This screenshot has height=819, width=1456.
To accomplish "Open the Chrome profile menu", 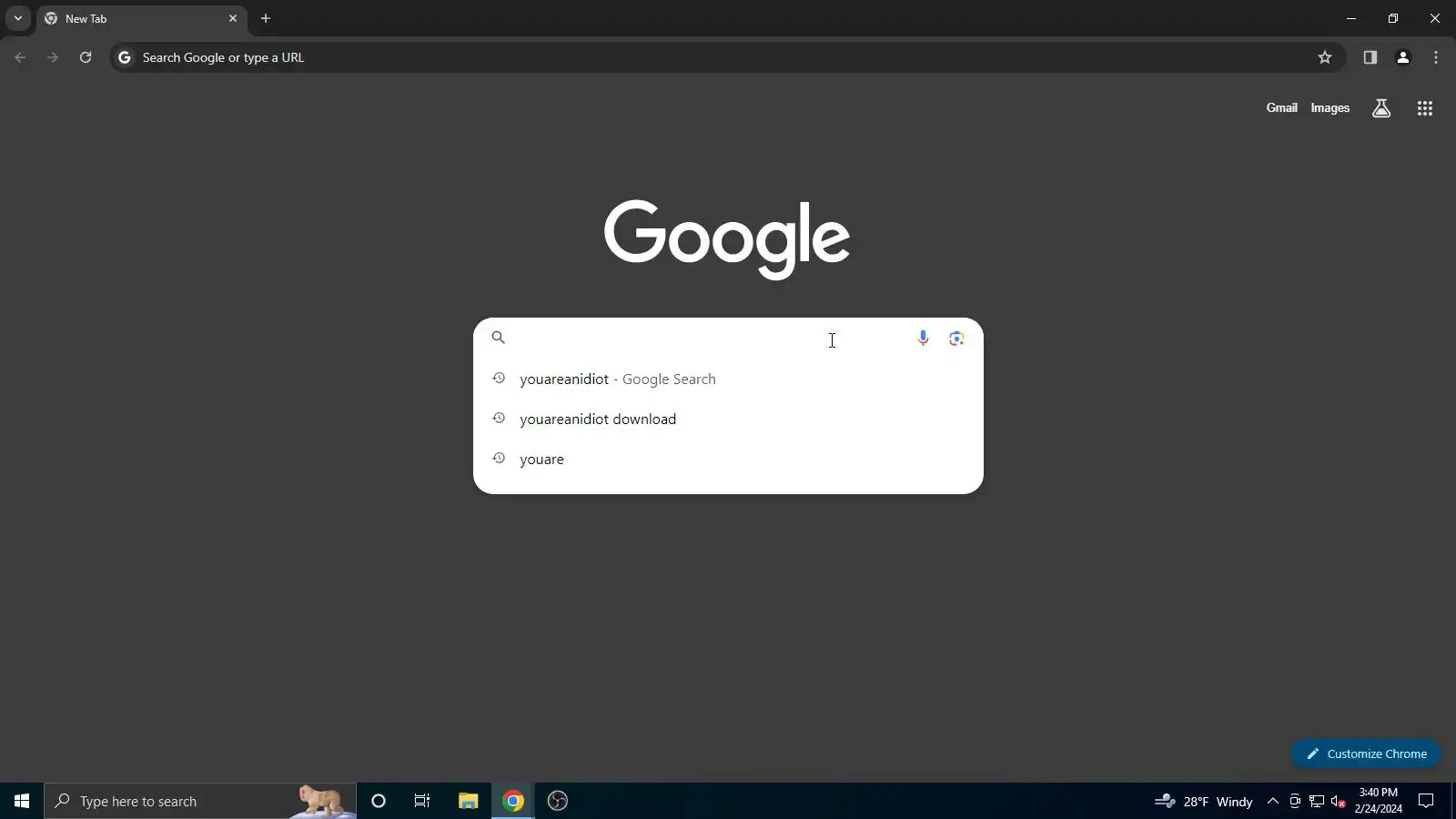I will point(1403,57).
